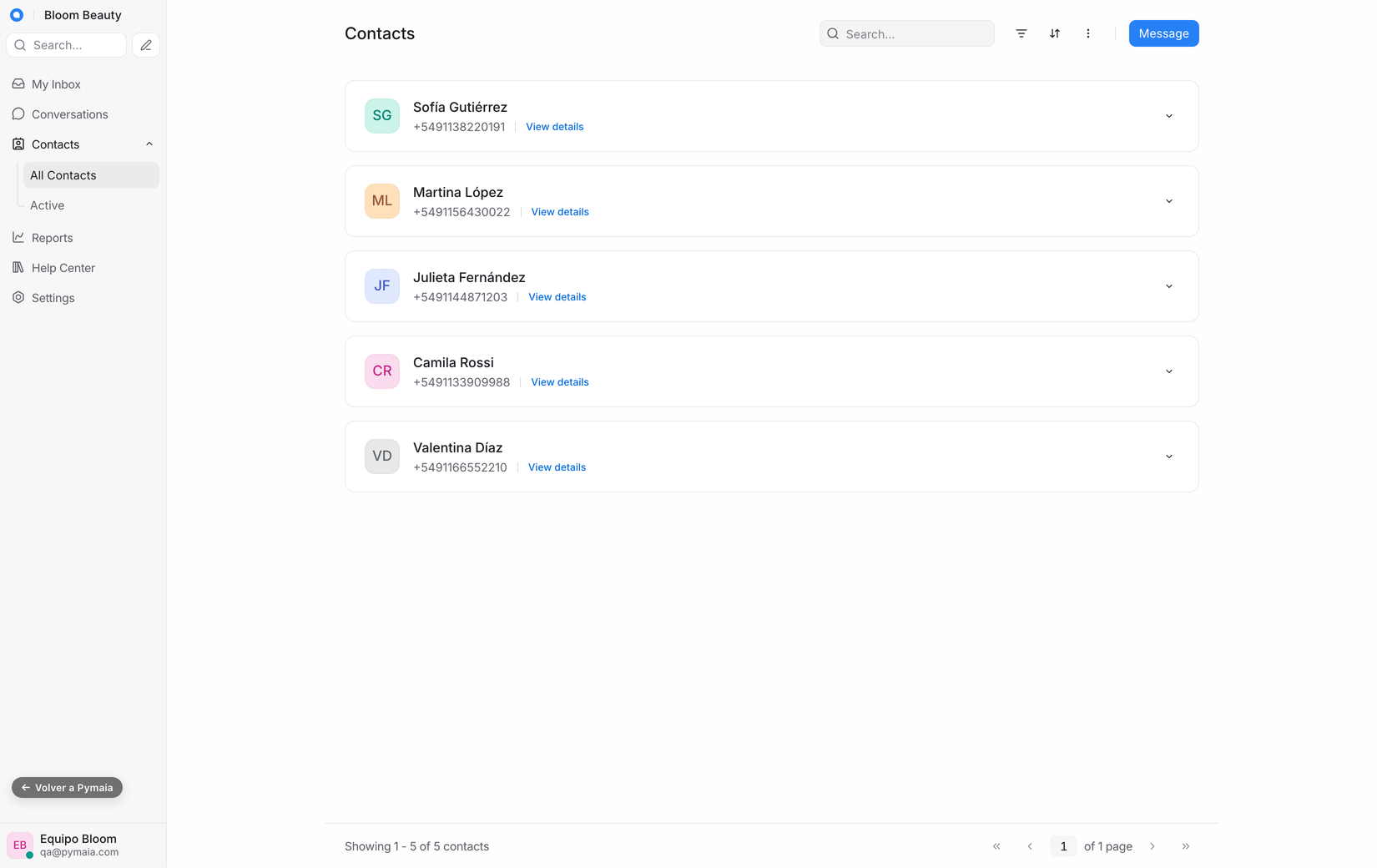This screenshot has height=868, width=1377.
Task: View details for Camila Rossi
Action: 560,382
